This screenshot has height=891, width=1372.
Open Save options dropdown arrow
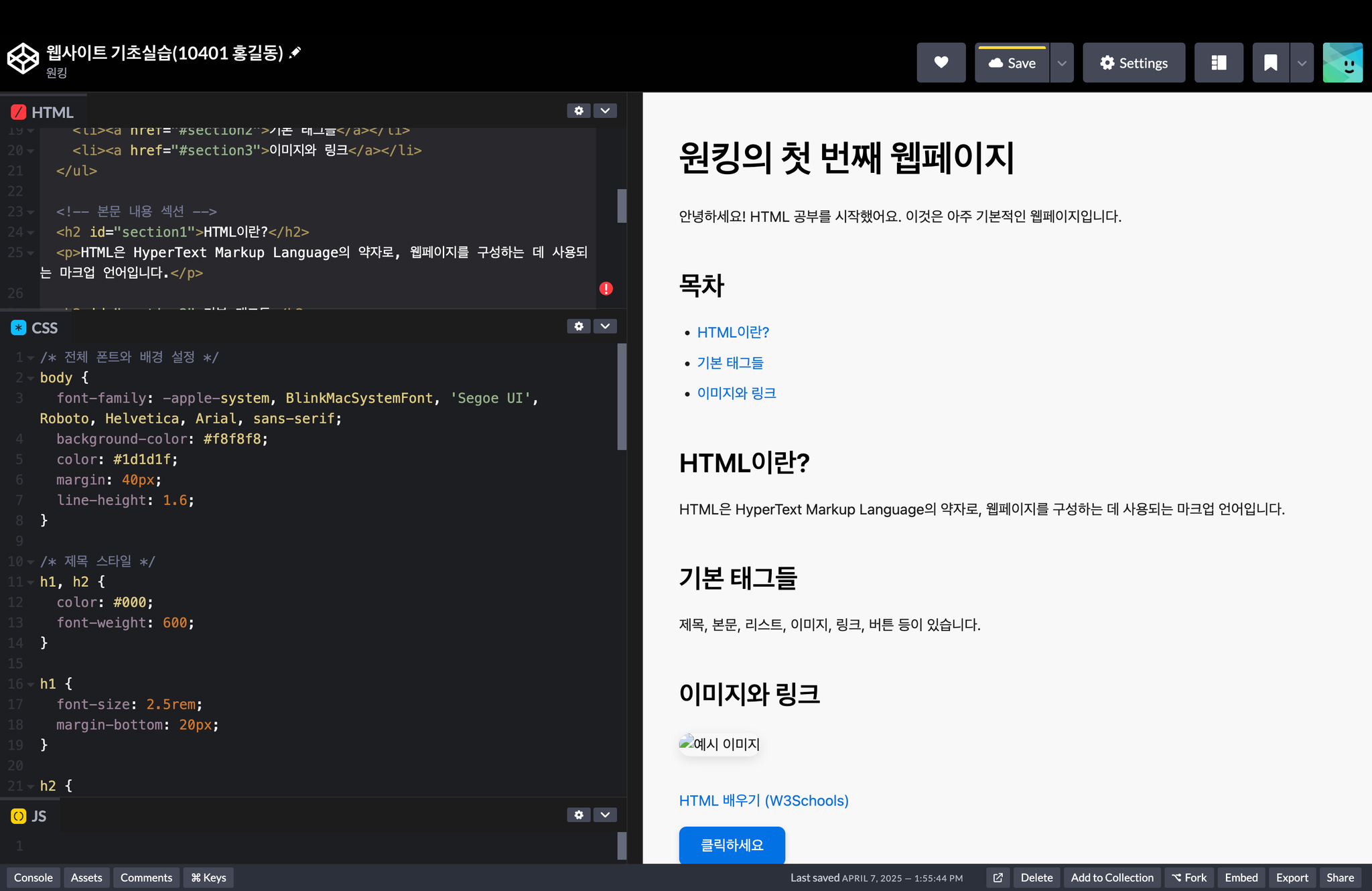tap(1062, 62)
